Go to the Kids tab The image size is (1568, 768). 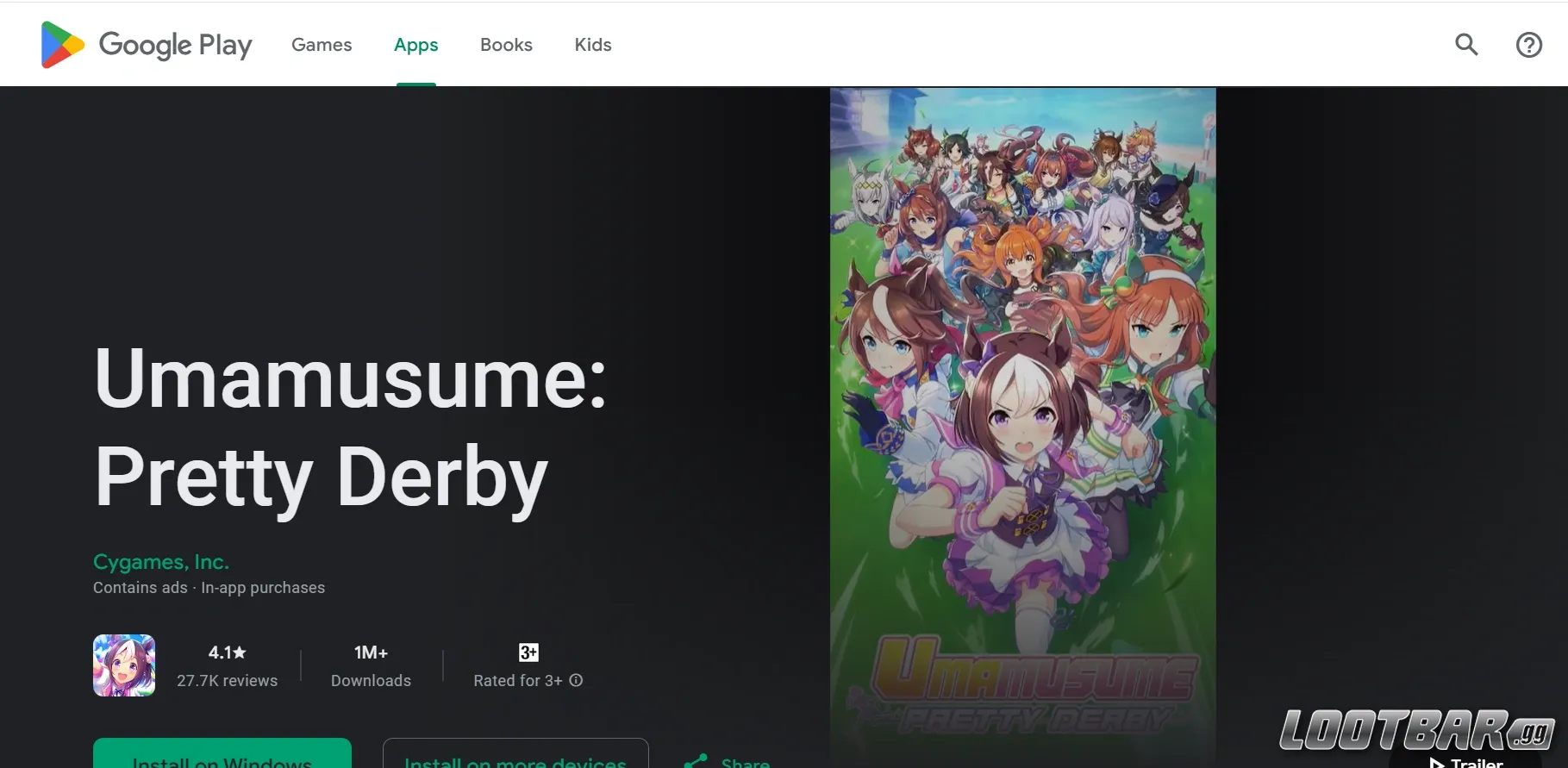tap(593, 45)
